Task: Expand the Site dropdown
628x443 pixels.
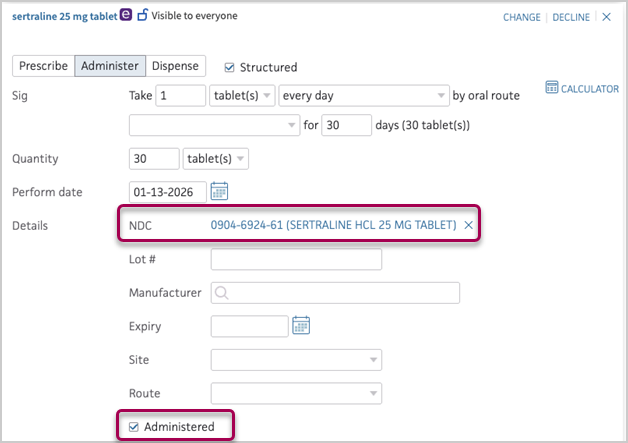Action: (x=296, y=360)
